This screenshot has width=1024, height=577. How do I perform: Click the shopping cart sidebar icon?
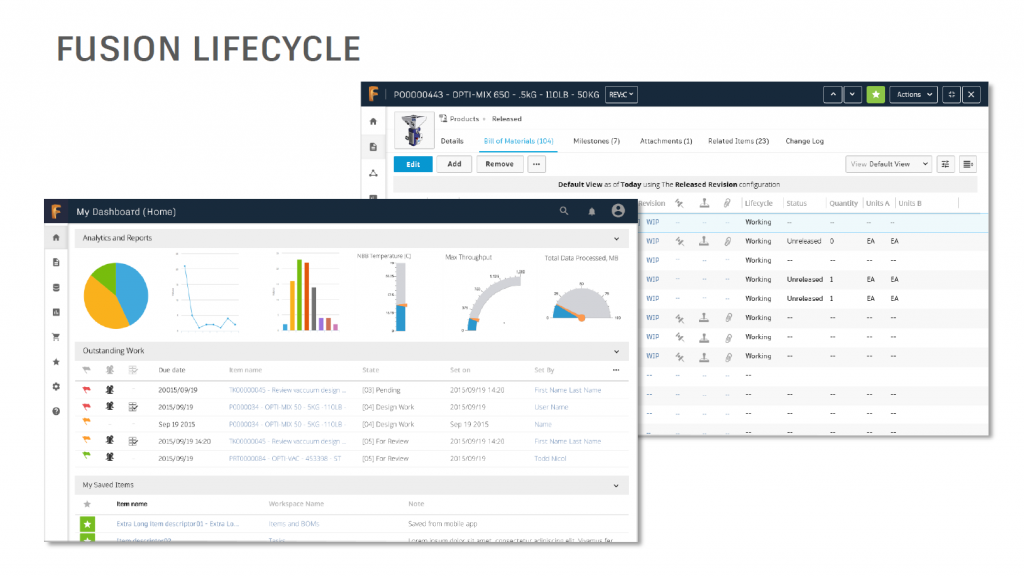56,337
